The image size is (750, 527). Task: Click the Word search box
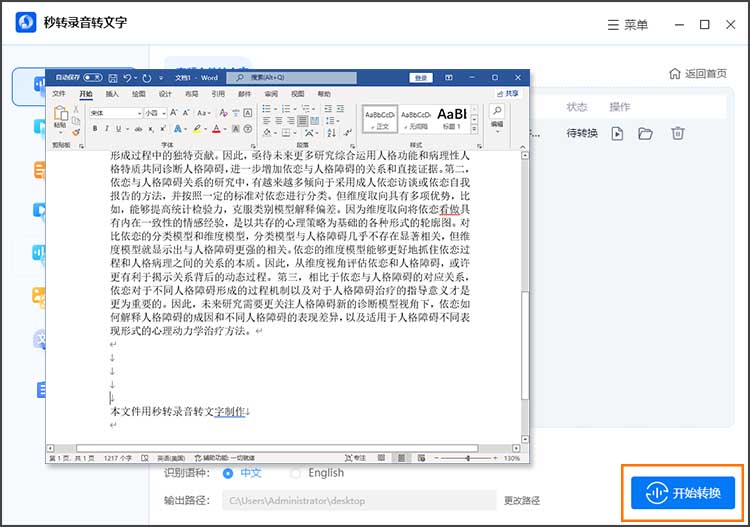291,77
